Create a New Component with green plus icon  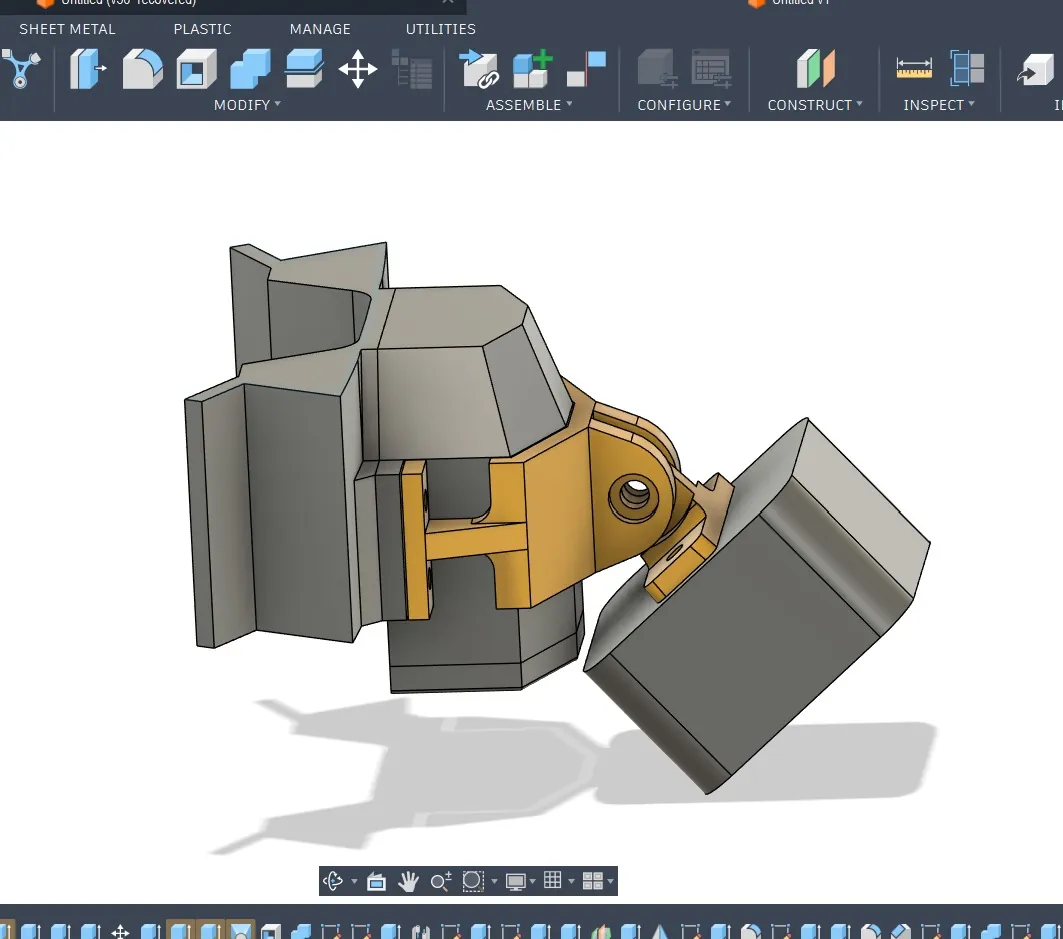point(532,69)
